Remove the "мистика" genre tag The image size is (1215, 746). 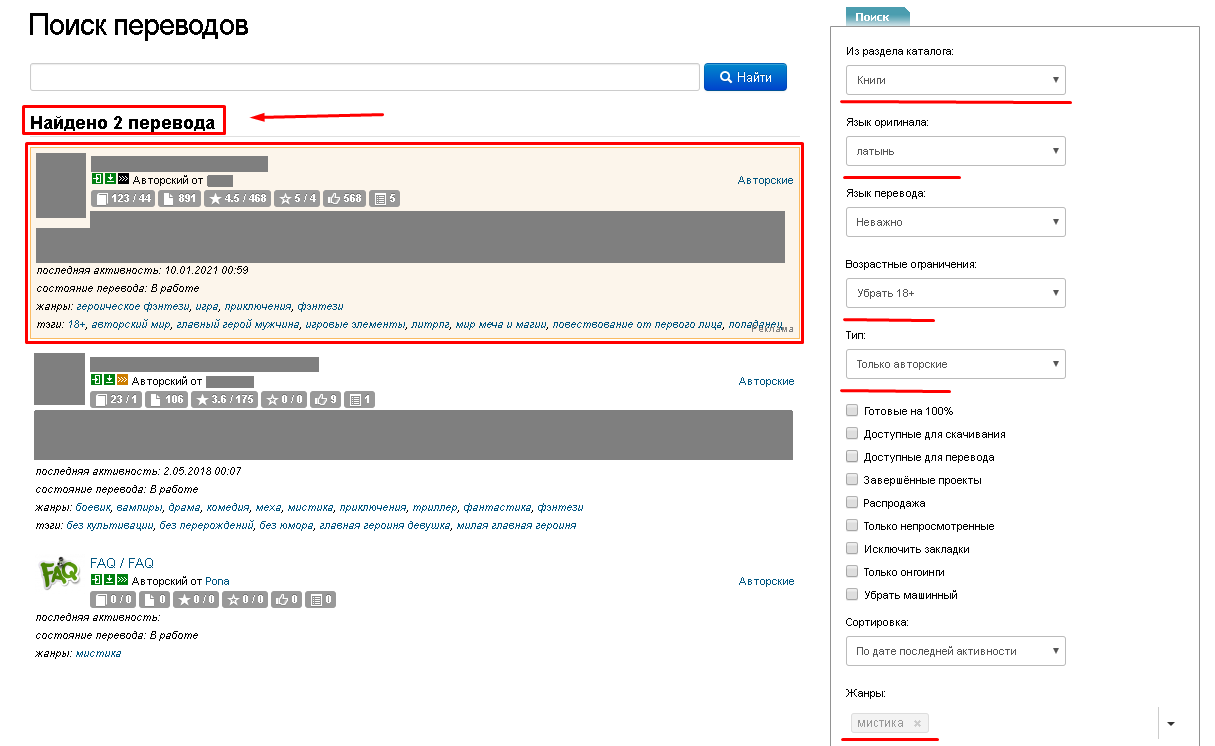tap(917, 723)
